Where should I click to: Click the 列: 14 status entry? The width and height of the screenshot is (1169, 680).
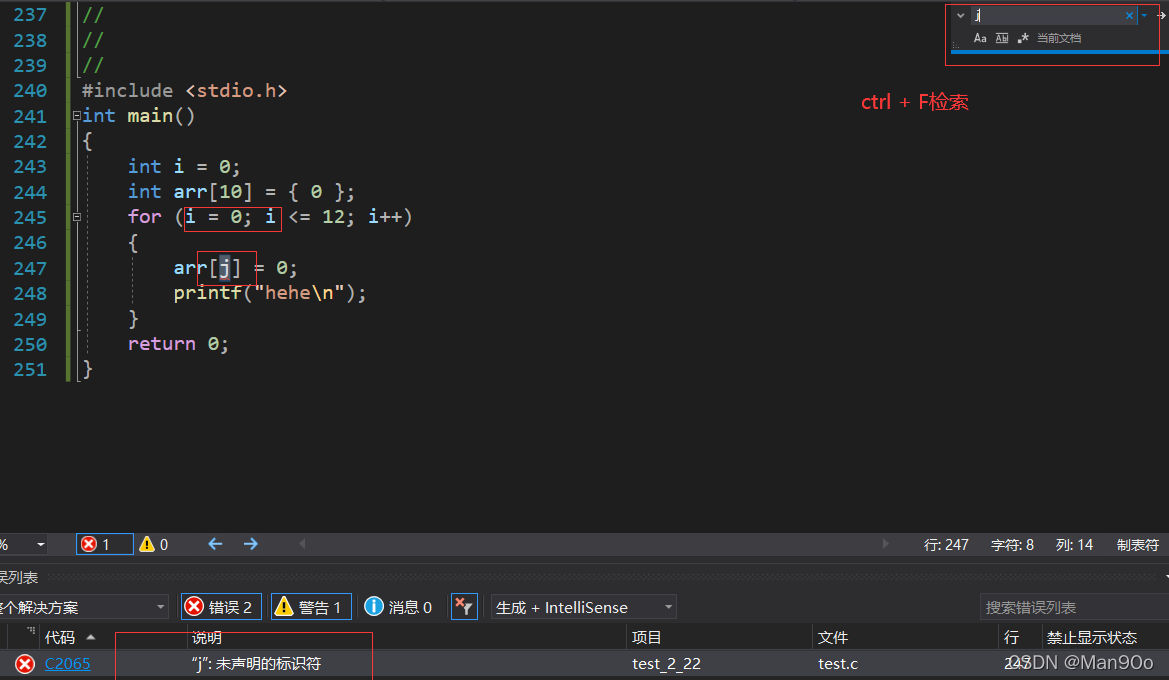coord(1074,545)
